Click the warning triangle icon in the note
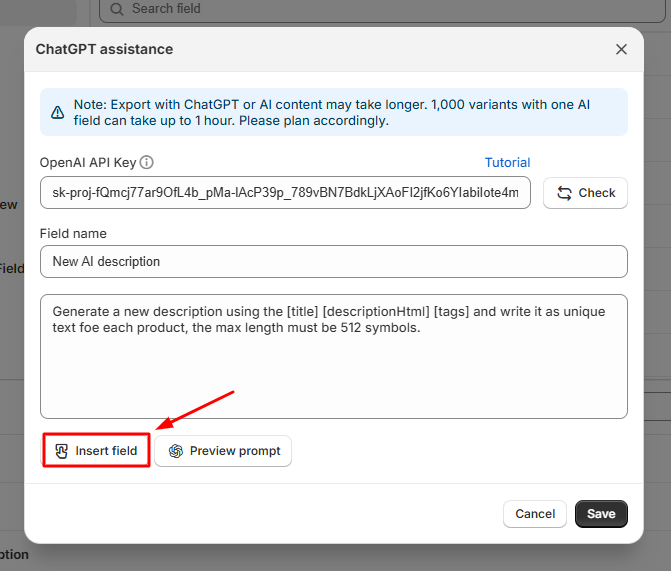 [x=57, y=113]
